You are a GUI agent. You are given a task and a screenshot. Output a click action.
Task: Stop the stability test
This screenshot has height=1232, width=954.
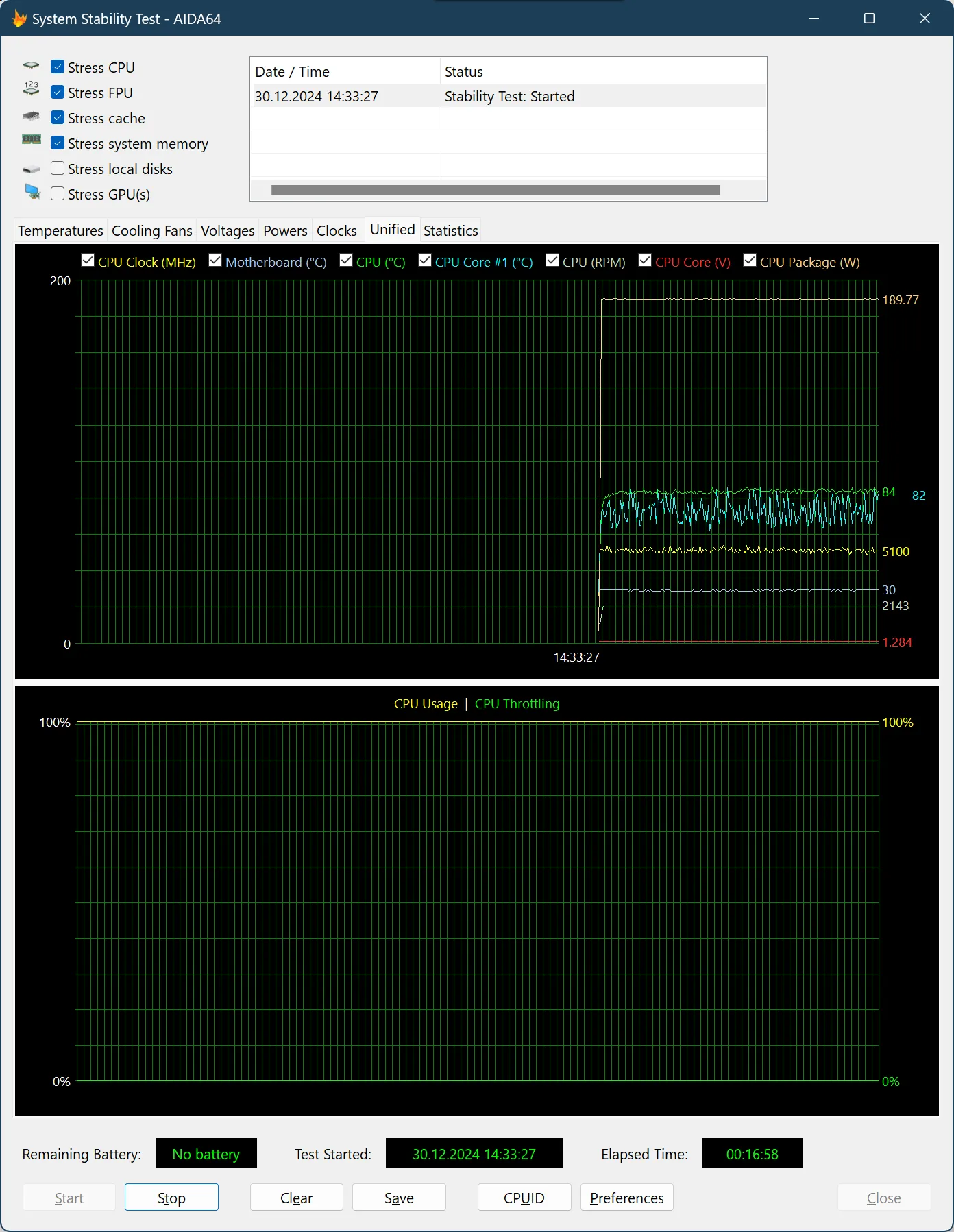point(171,1198)
